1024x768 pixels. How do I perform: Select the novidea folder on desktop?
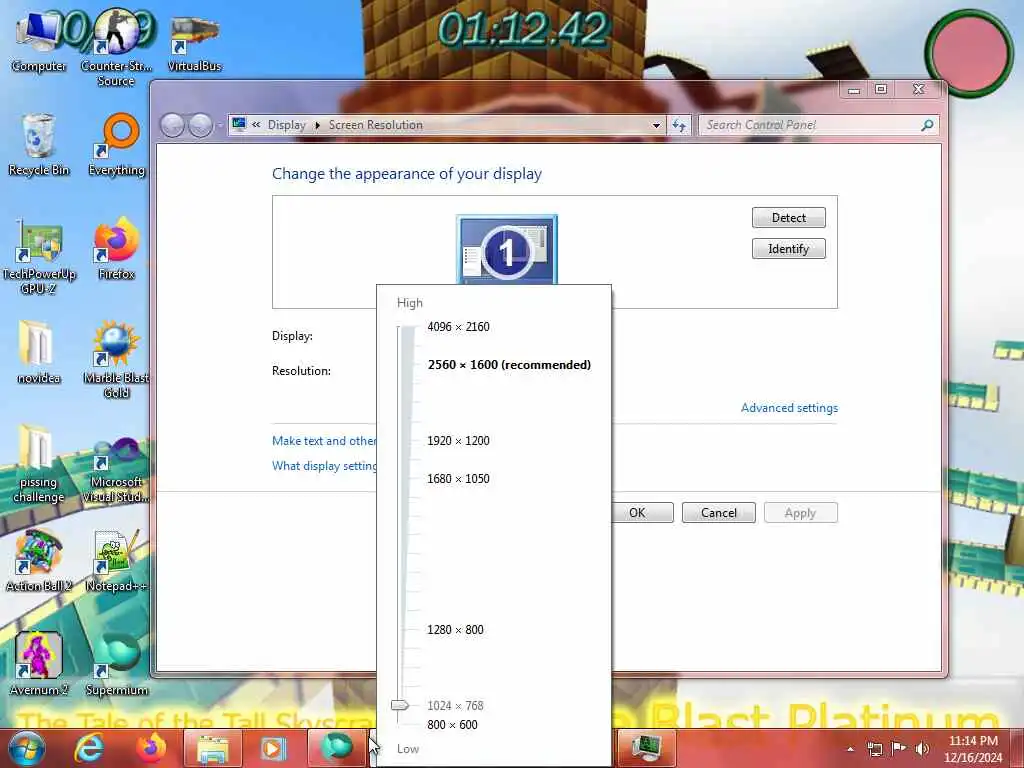click(x=39, y=353)
